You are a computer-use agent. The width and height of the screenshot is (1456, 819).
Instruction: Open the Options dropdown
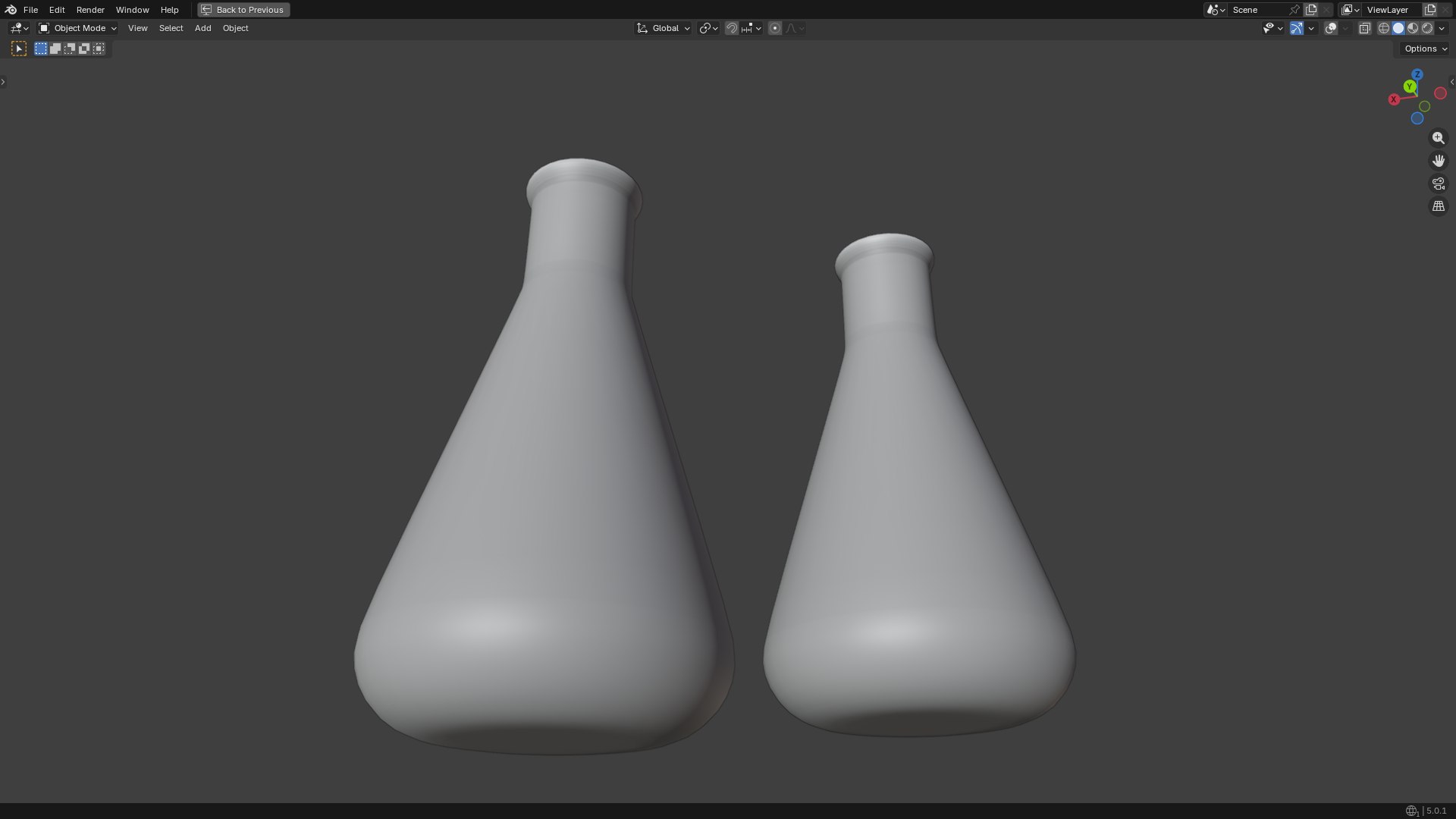click(1426, 49)
